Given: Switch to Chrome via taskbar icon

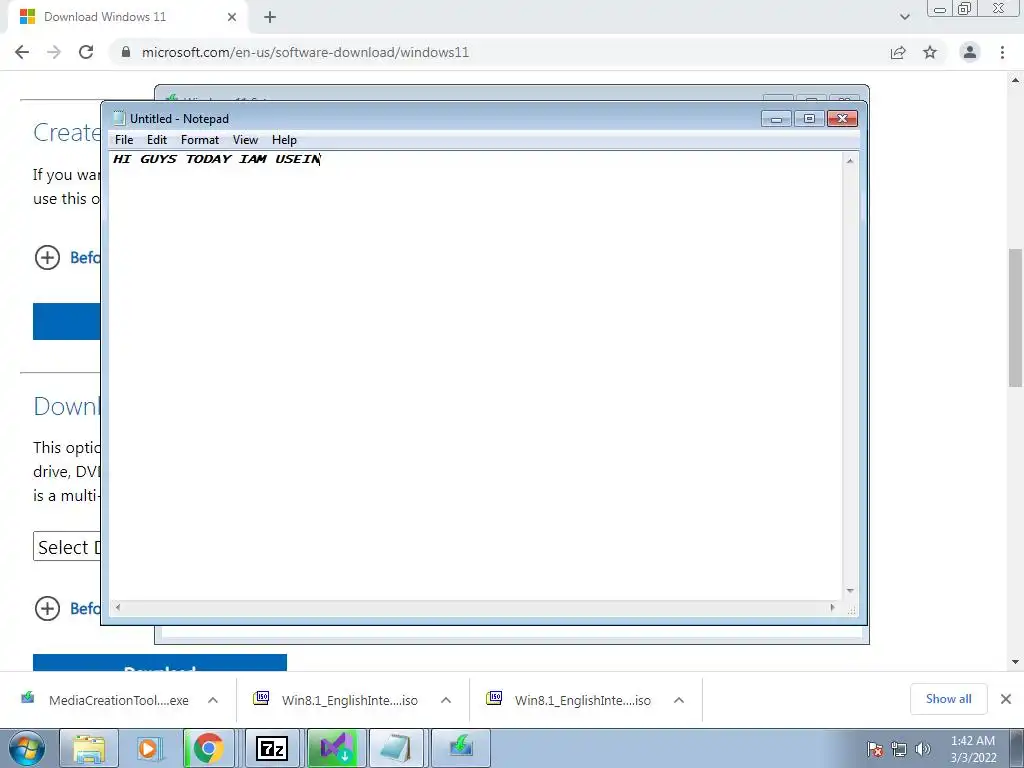Looking at the screenshot, I should point(208,748).
